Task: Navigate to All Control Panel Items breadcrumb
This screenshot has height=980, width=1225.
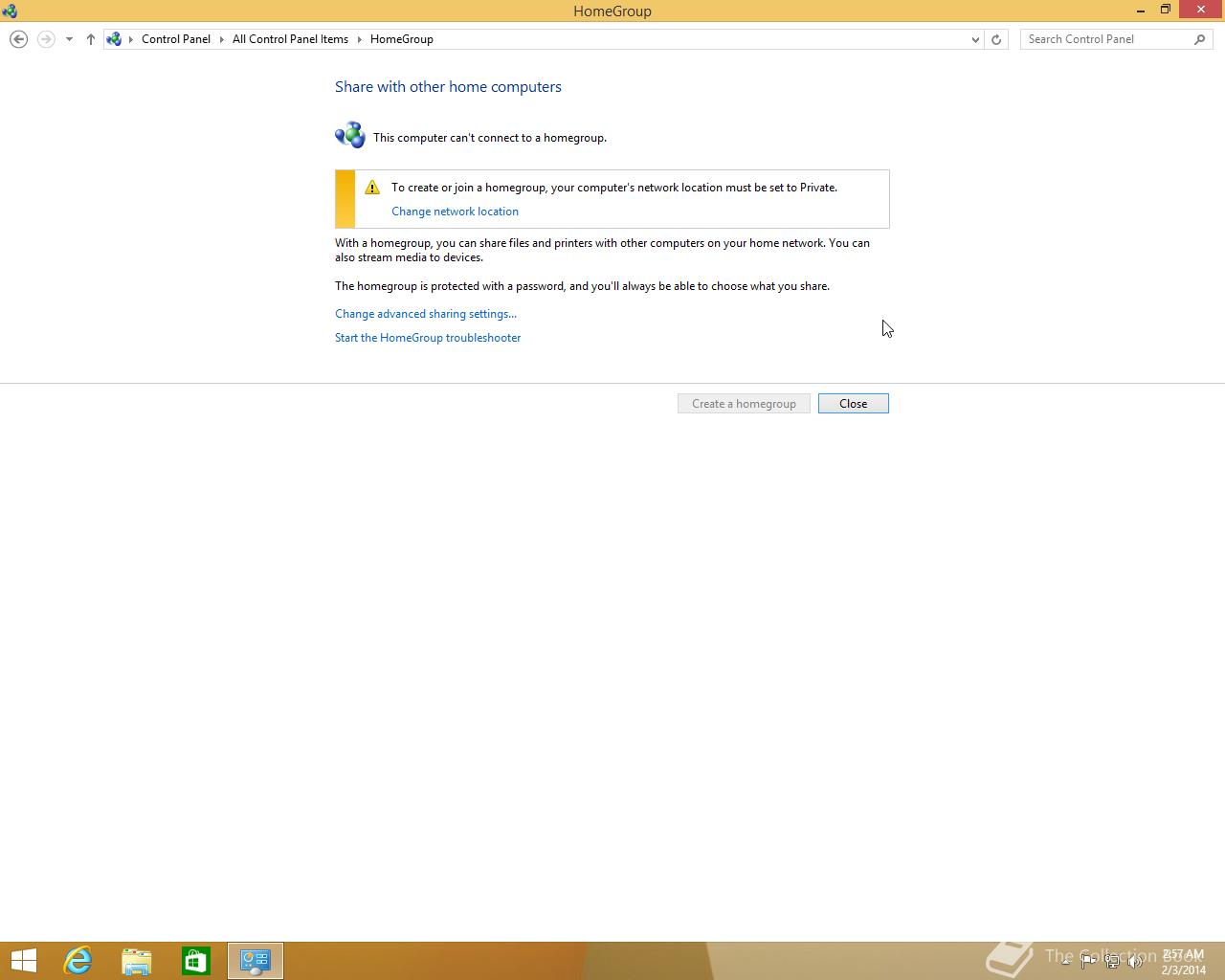Action: pyautogui.click(x=290, y=39)
